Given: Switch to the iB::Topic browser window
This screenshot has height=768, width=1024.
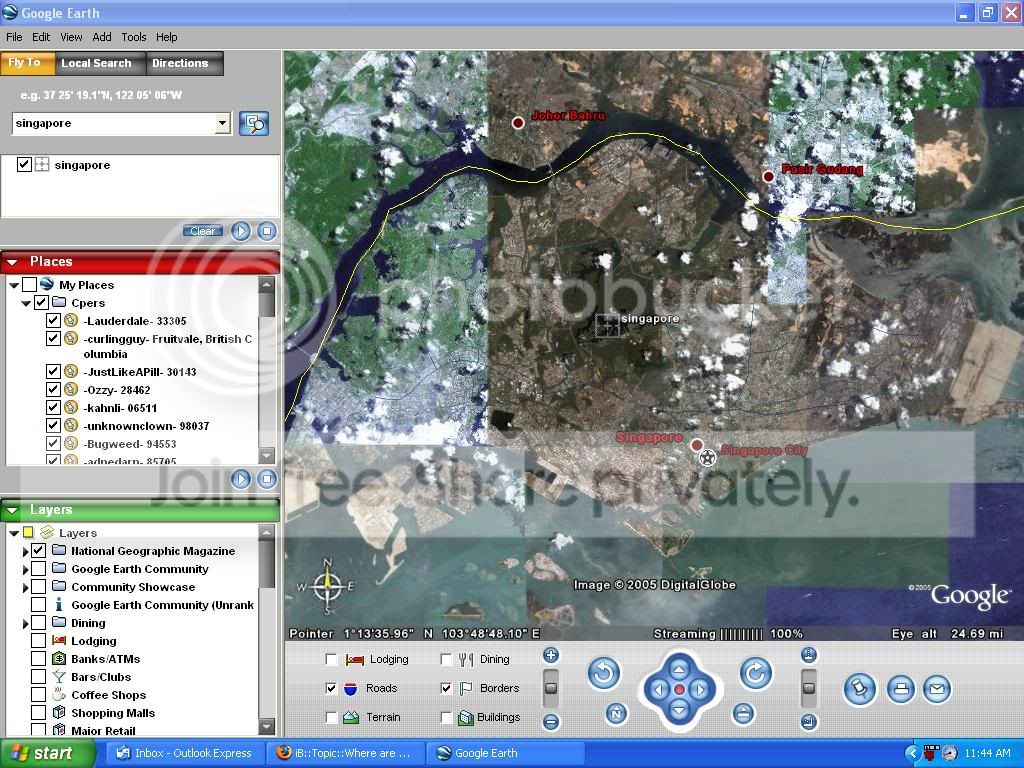Looking at the screenshot, I should click(x=345, y=753).
